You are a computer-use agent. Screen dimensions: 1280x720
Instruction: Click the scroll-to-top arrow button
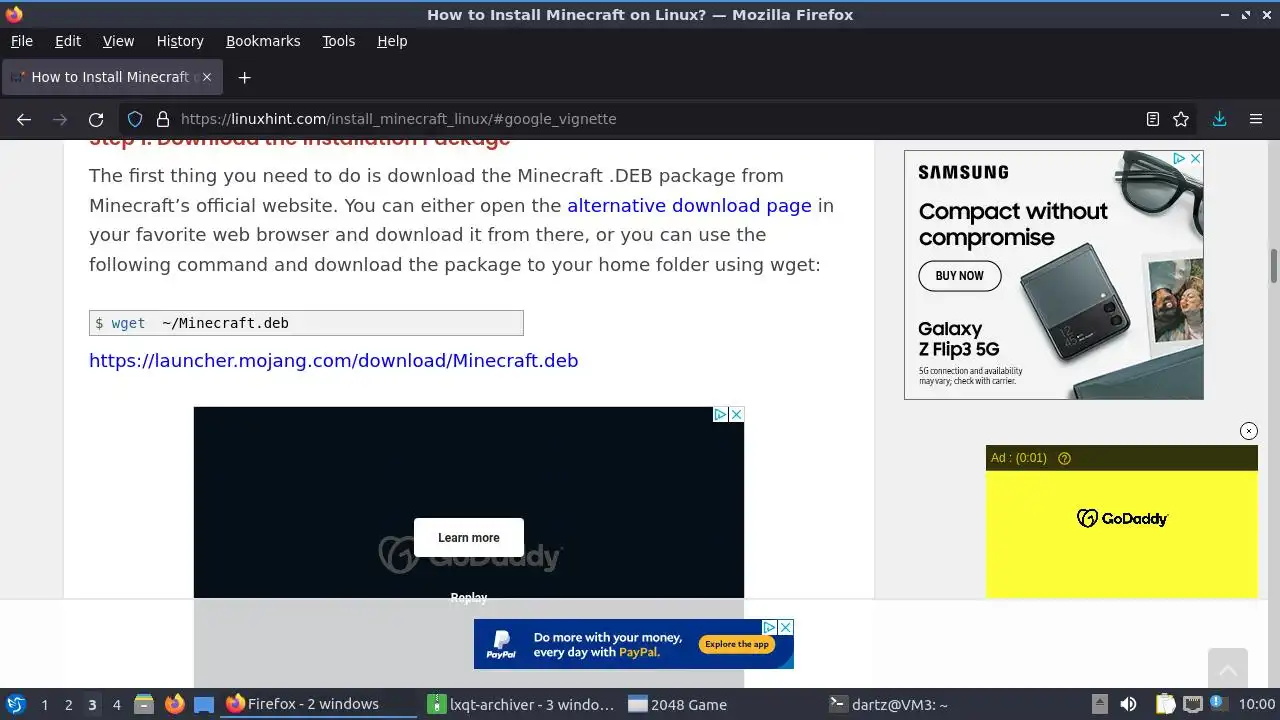click(1228, 669)
